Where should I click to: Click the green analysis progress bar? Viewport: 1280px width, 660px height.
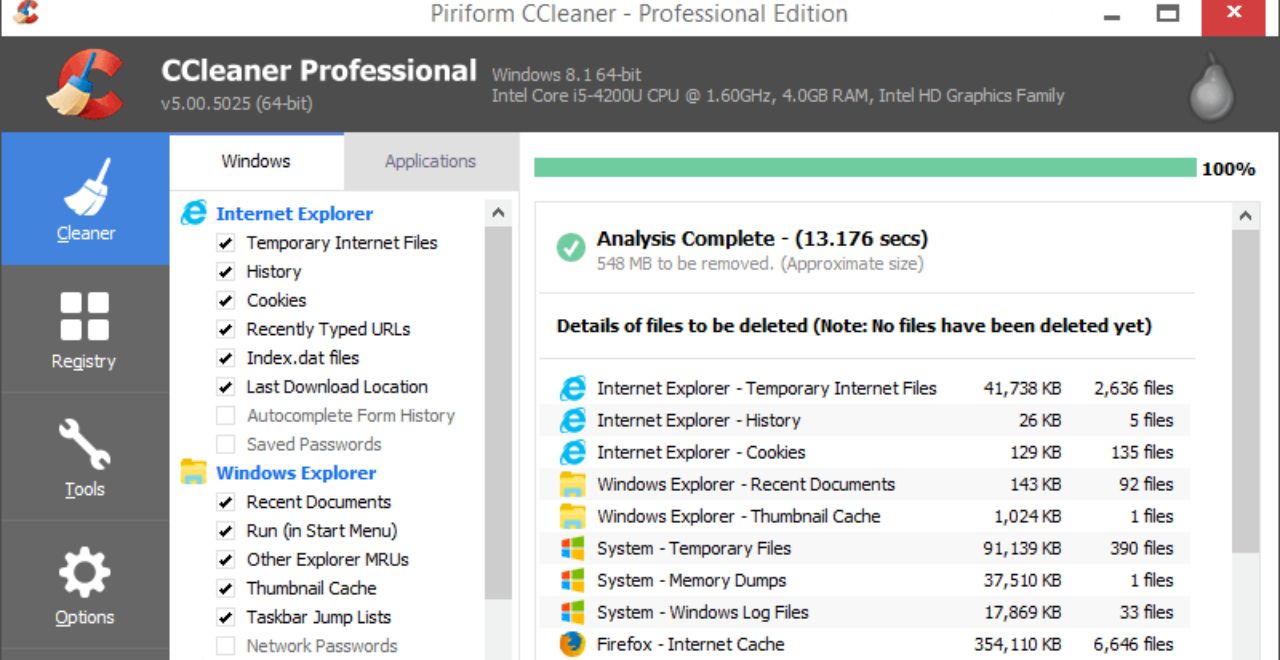[x=865, y=167]
